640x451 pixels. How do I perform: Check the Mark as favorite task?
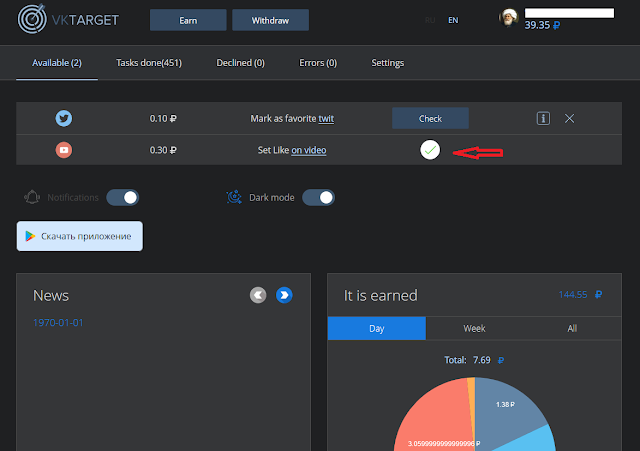pyautogui.click(x=430, y=118)
